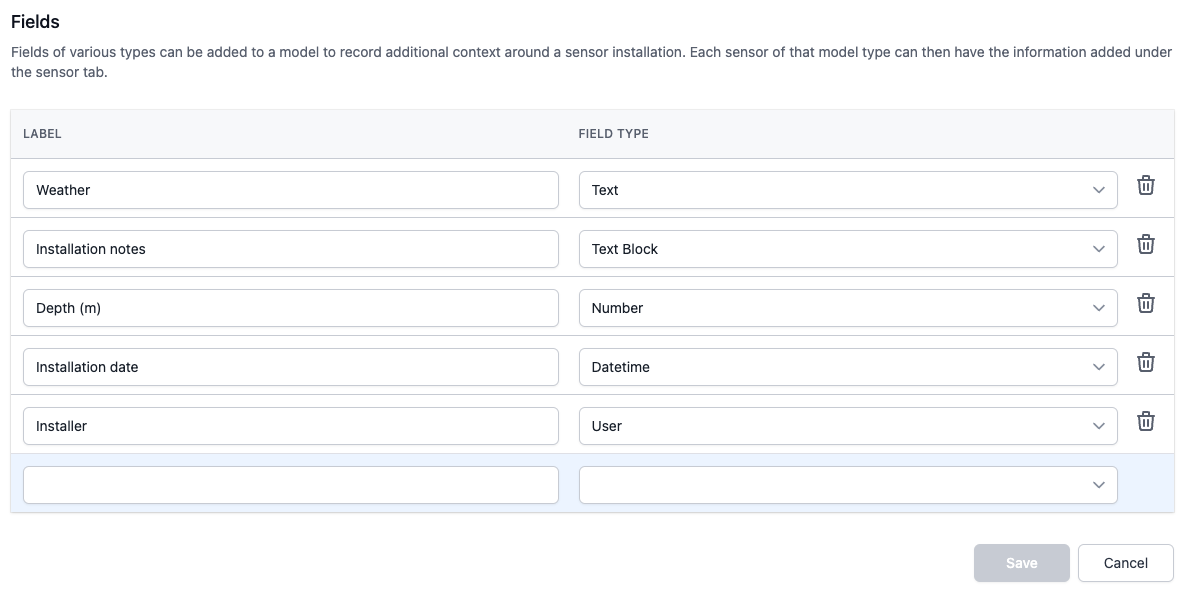
Task: Open the Datetime field type dropdown
Action: [x=847, y=367]
